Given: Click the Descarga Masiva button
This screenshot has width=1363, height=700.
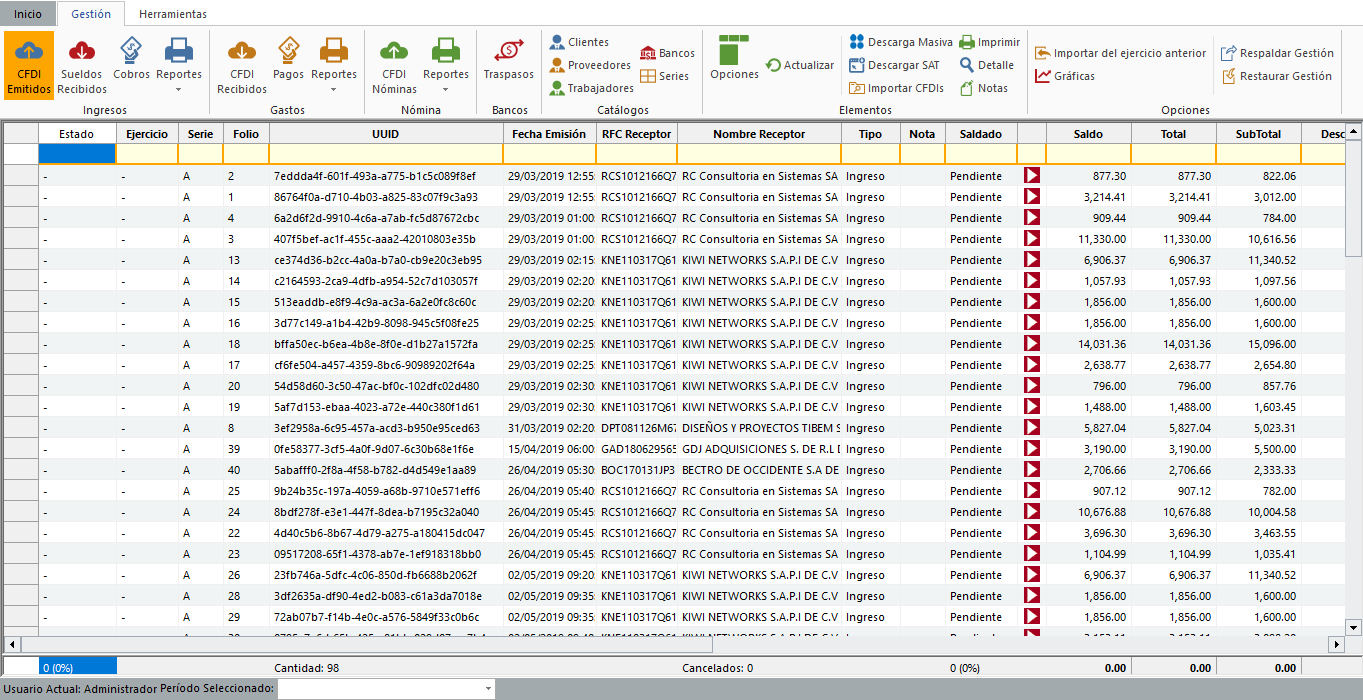Looking at the screenshot, I should pos(900,42).
